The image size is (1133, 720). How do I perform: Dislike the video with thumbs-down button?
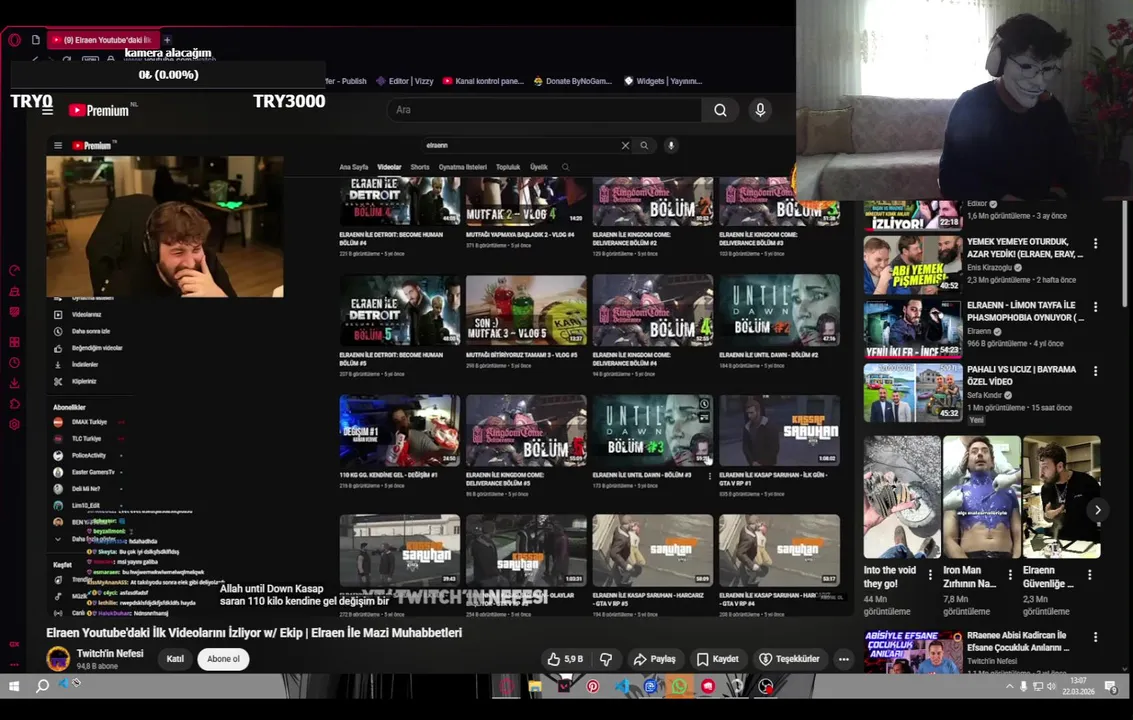tap(606, 659)
